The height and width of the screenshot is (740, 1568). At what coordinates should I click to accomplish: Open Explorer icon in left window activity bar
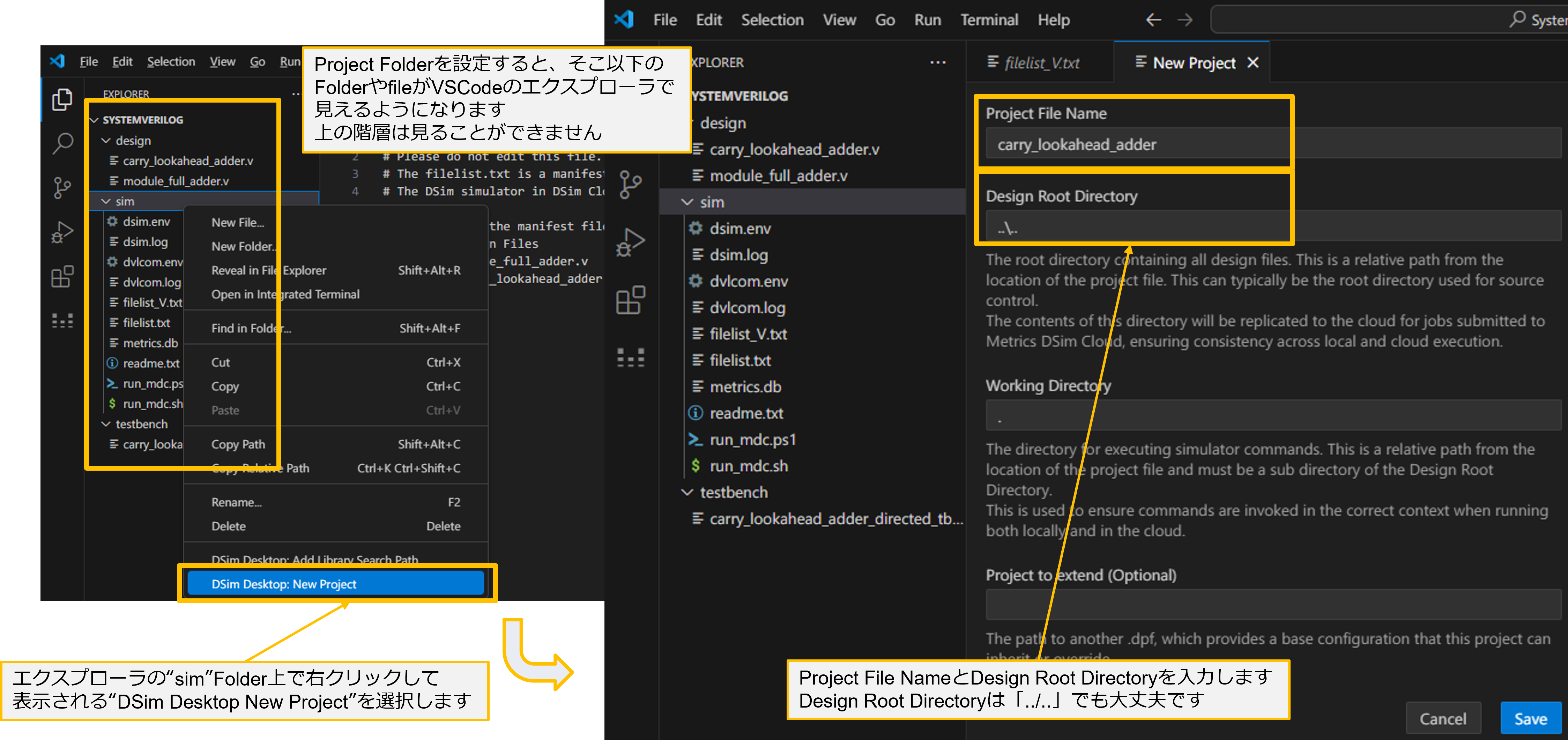click(x=62, y=100)
